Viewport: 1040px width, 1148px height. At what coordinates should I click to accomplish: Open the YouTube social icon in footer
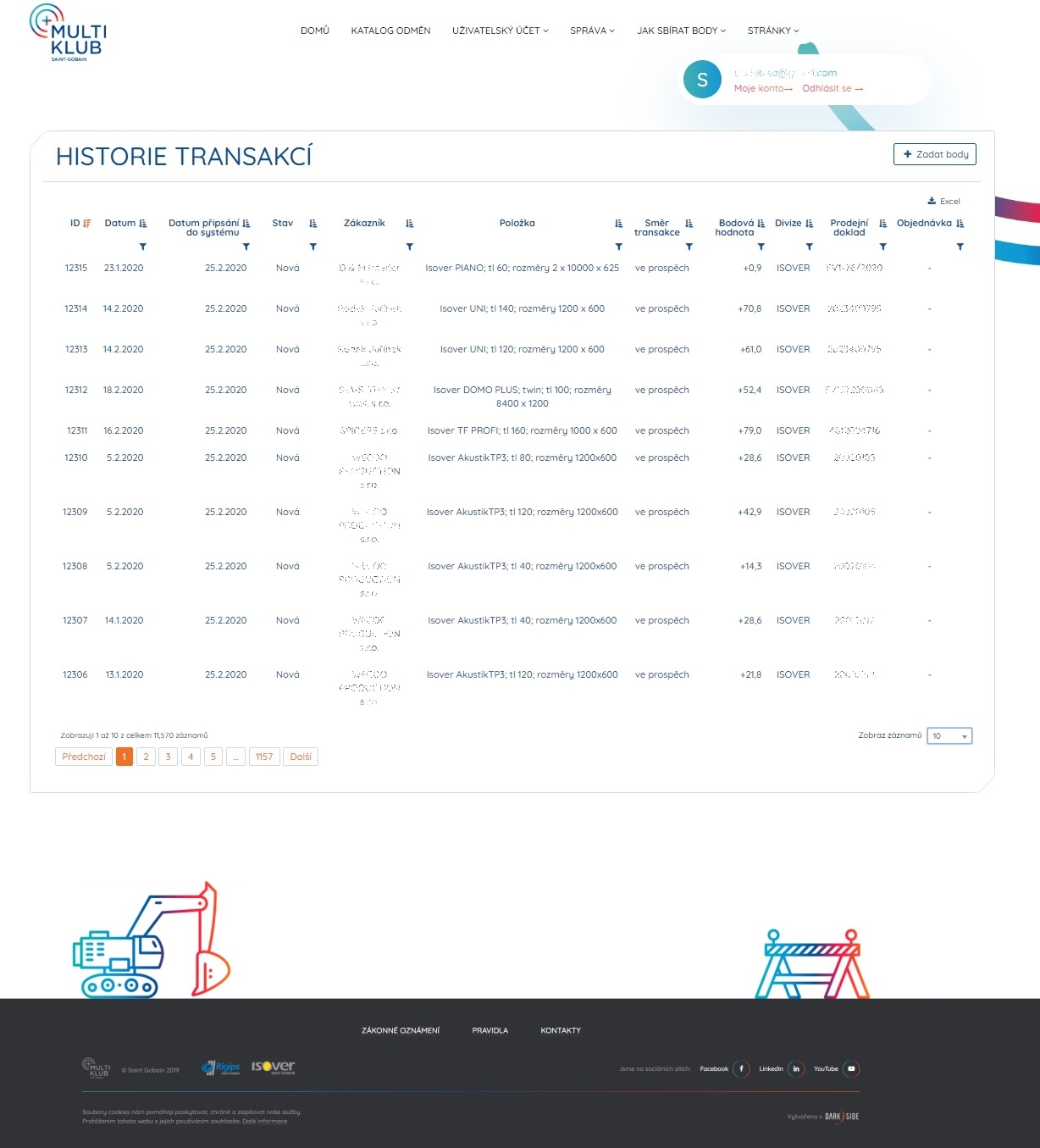point(851,1069)
